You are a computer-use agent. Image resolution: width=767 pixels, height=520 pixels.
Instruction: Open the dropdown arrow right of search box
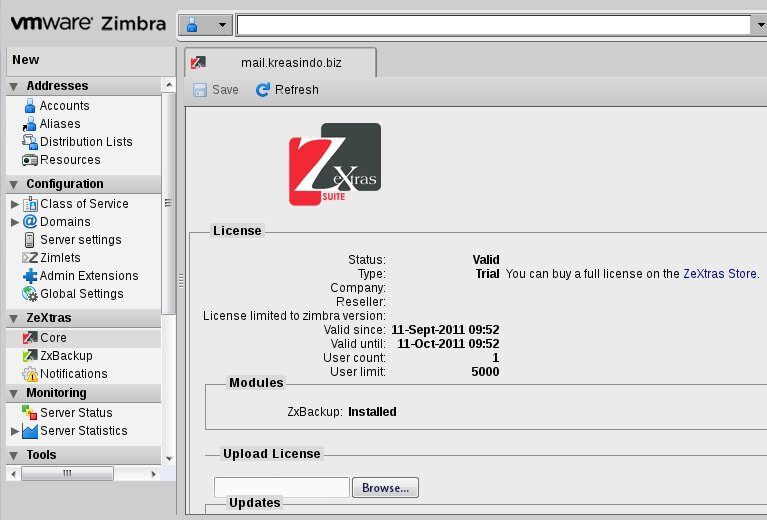pyautogui.click(x=760, y=24)
